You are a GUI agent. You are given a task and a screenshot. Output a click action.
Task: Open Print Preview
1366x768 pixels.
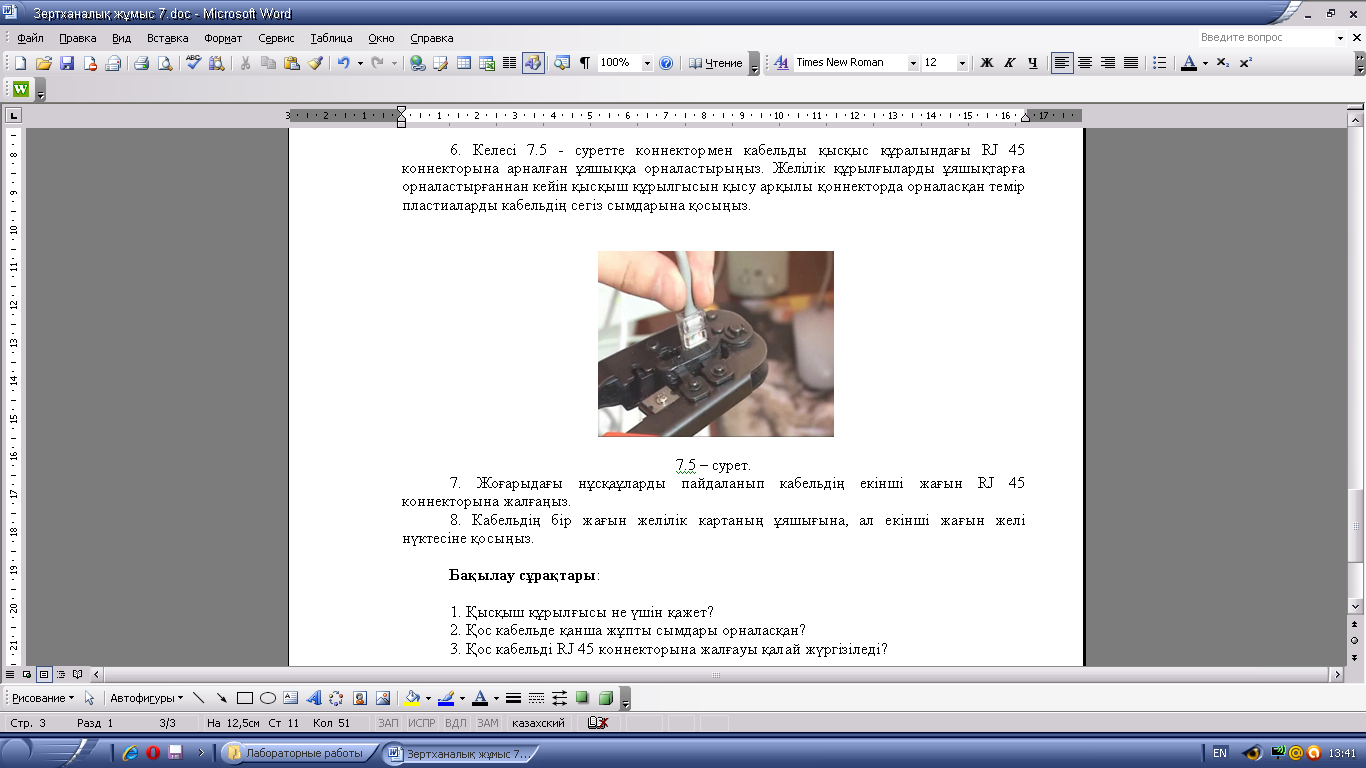coord(164,63)
